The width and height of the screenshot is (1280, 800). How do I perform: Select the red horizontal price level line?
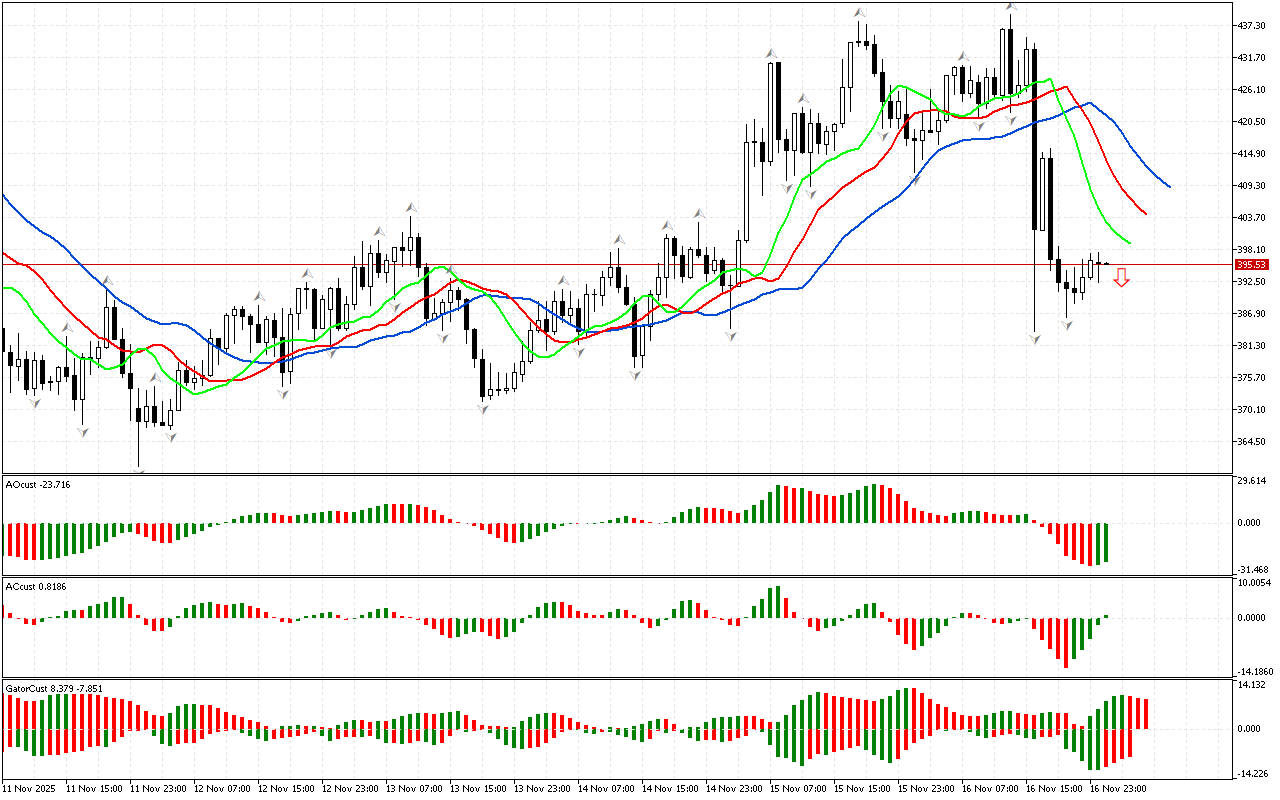[x=600, y=265]
